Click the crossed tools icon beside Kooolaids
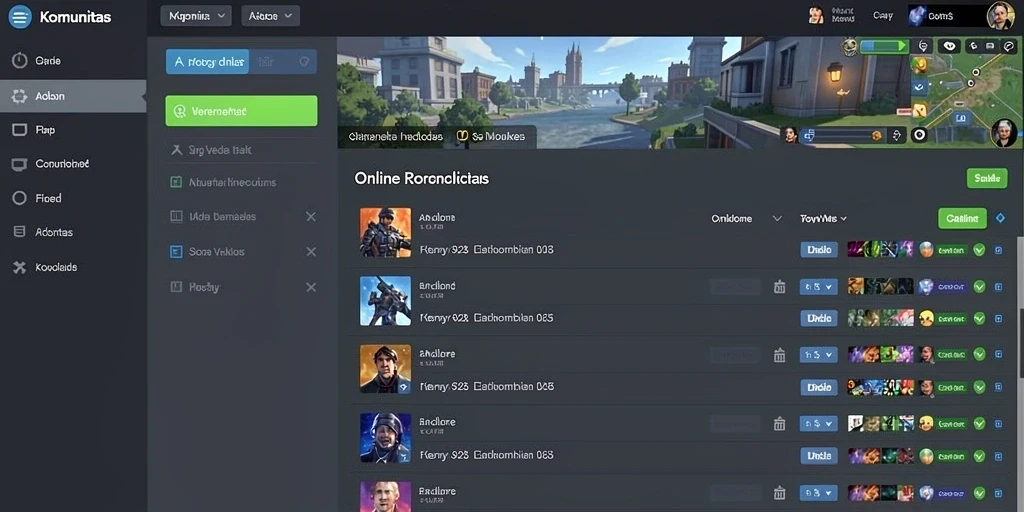The height and width of the screenshot is (512, 1024). pos(20,267)
